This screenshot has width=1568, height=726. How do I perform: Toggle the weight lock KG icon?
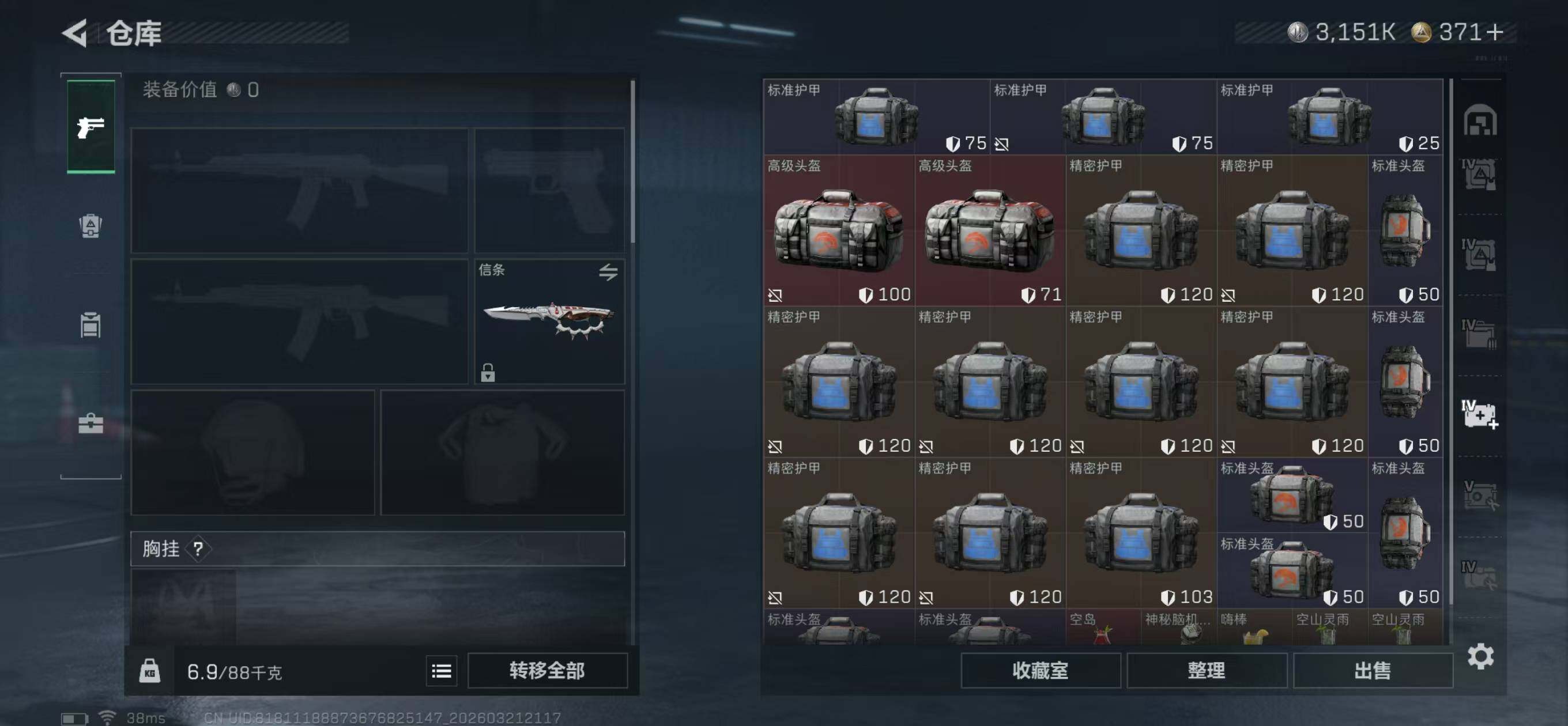pos(150,671)
